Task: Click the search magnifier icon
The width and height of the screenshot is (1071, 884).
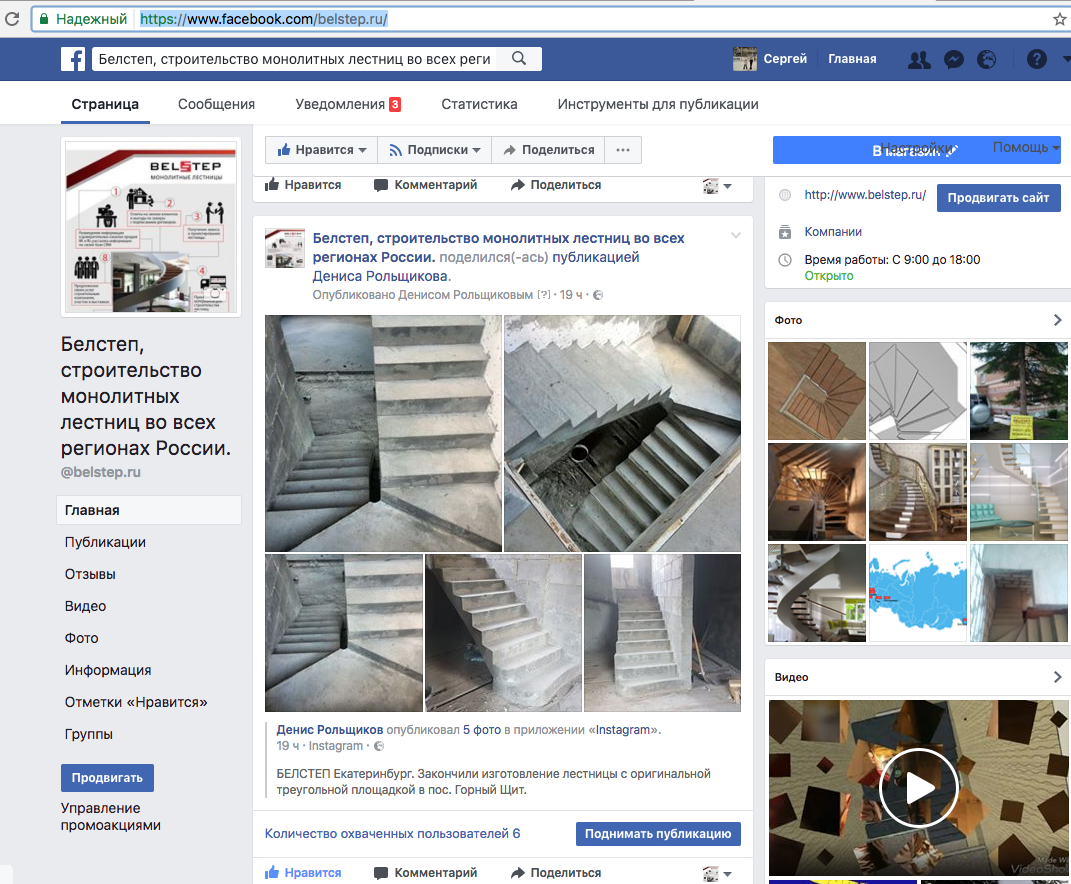Action: point(519,59)
